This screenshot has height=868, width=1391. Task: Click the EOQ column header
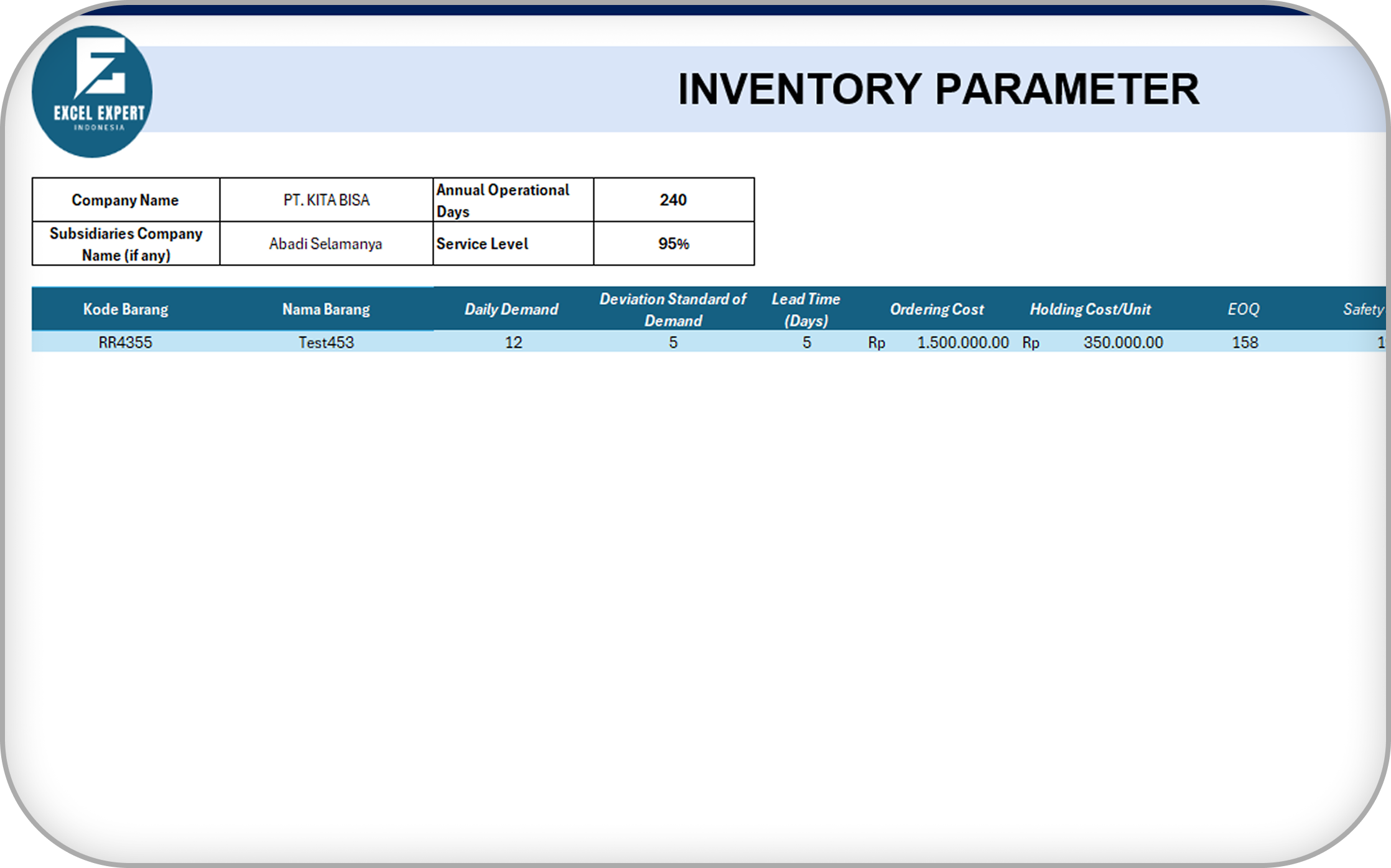point(1243,309)
